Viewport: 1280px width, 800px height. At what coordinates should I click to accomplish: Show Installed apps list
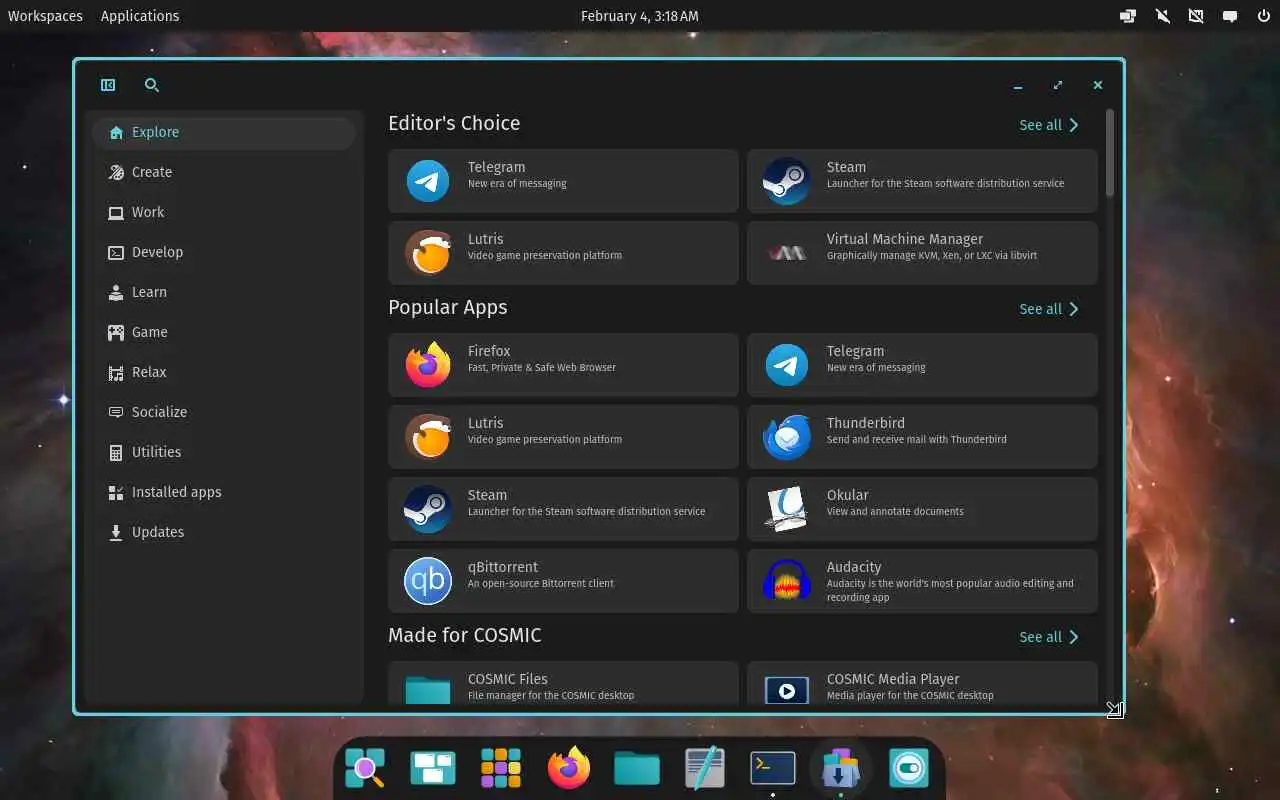(x=224, y=492)
